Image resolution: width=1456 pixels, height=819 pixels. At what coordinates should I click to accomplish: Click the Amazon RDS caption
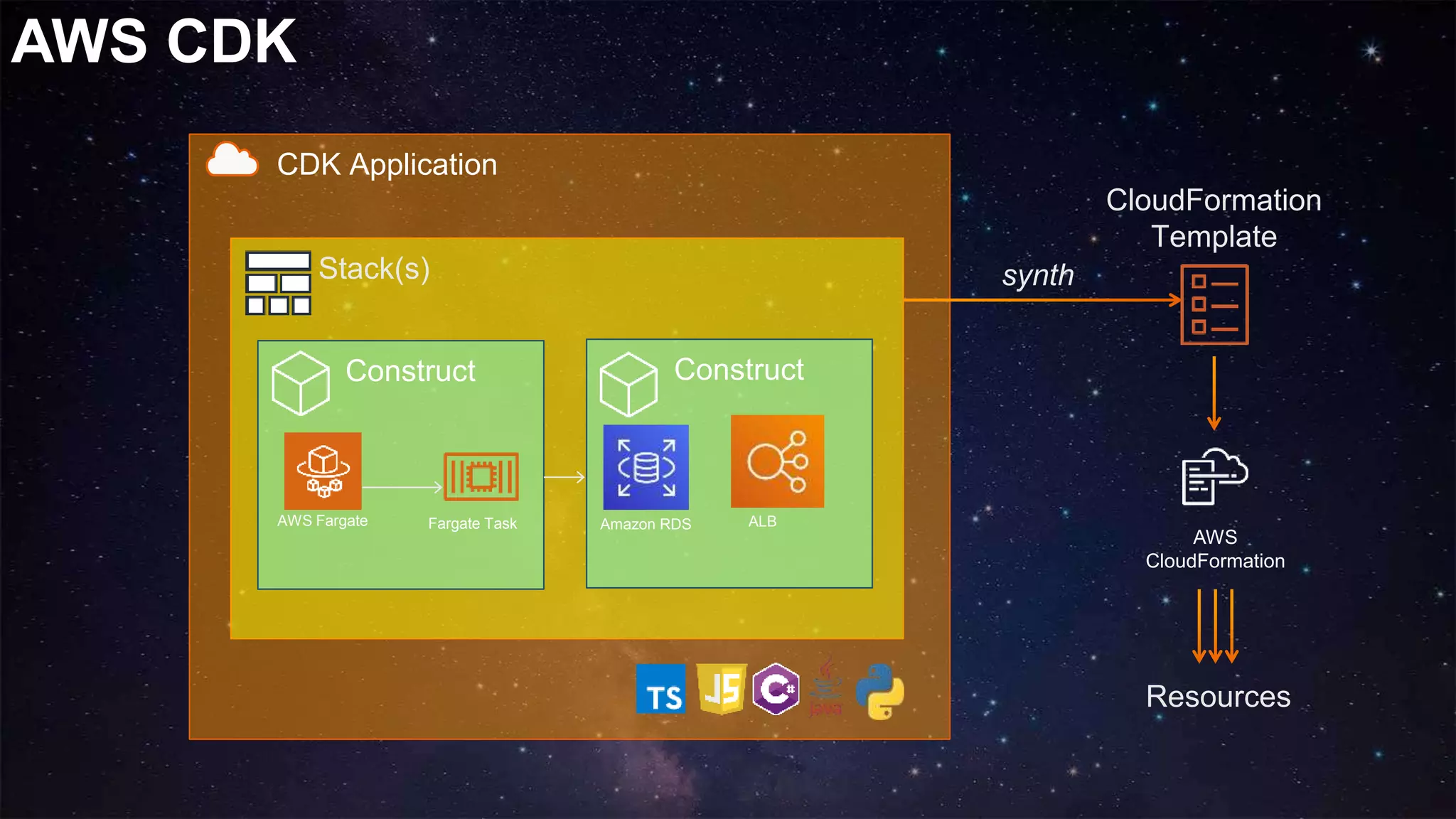(x=646, y=524)
